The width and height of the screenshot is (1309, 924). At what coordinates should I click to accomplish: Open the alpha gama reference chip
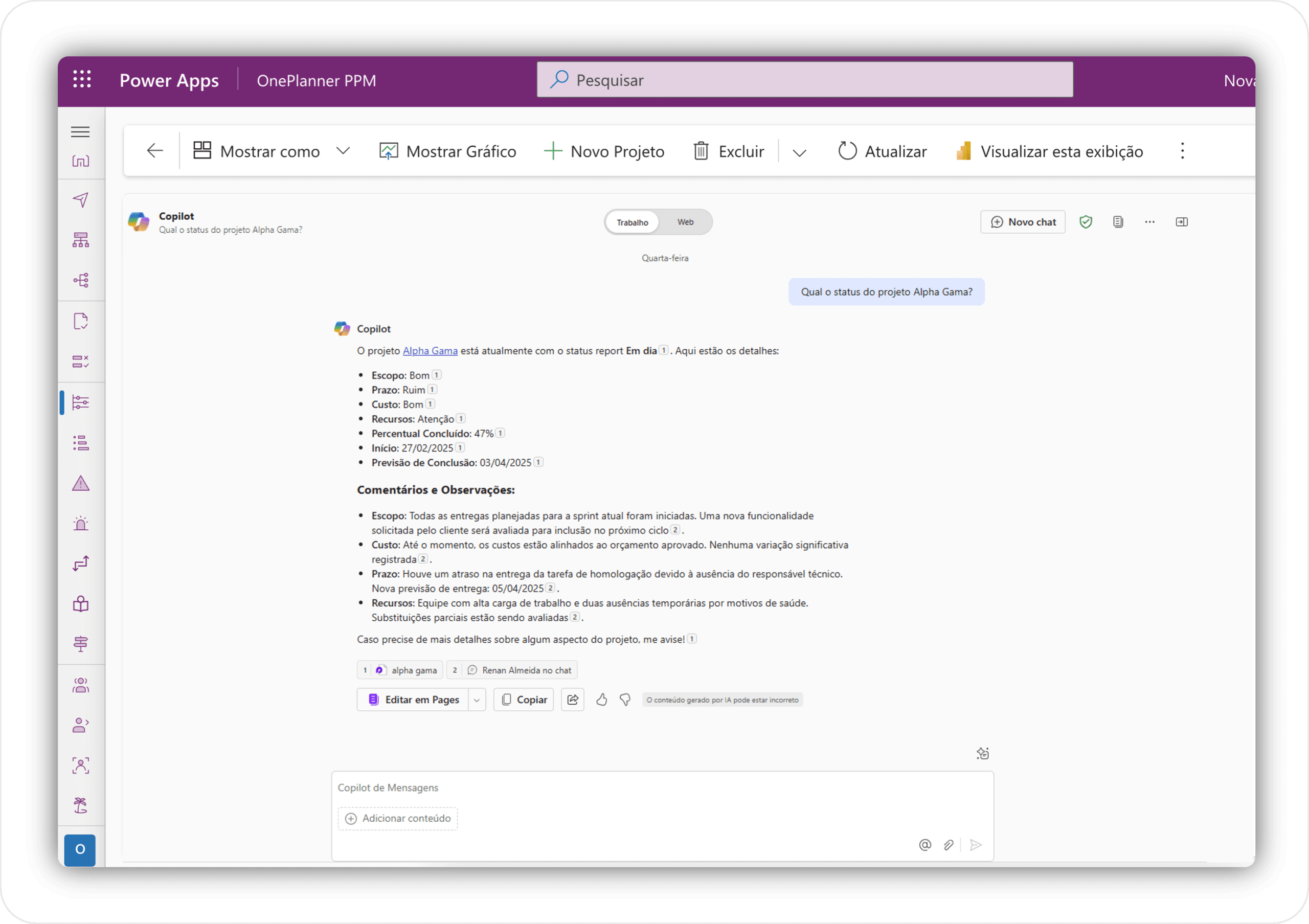(400, 670)
